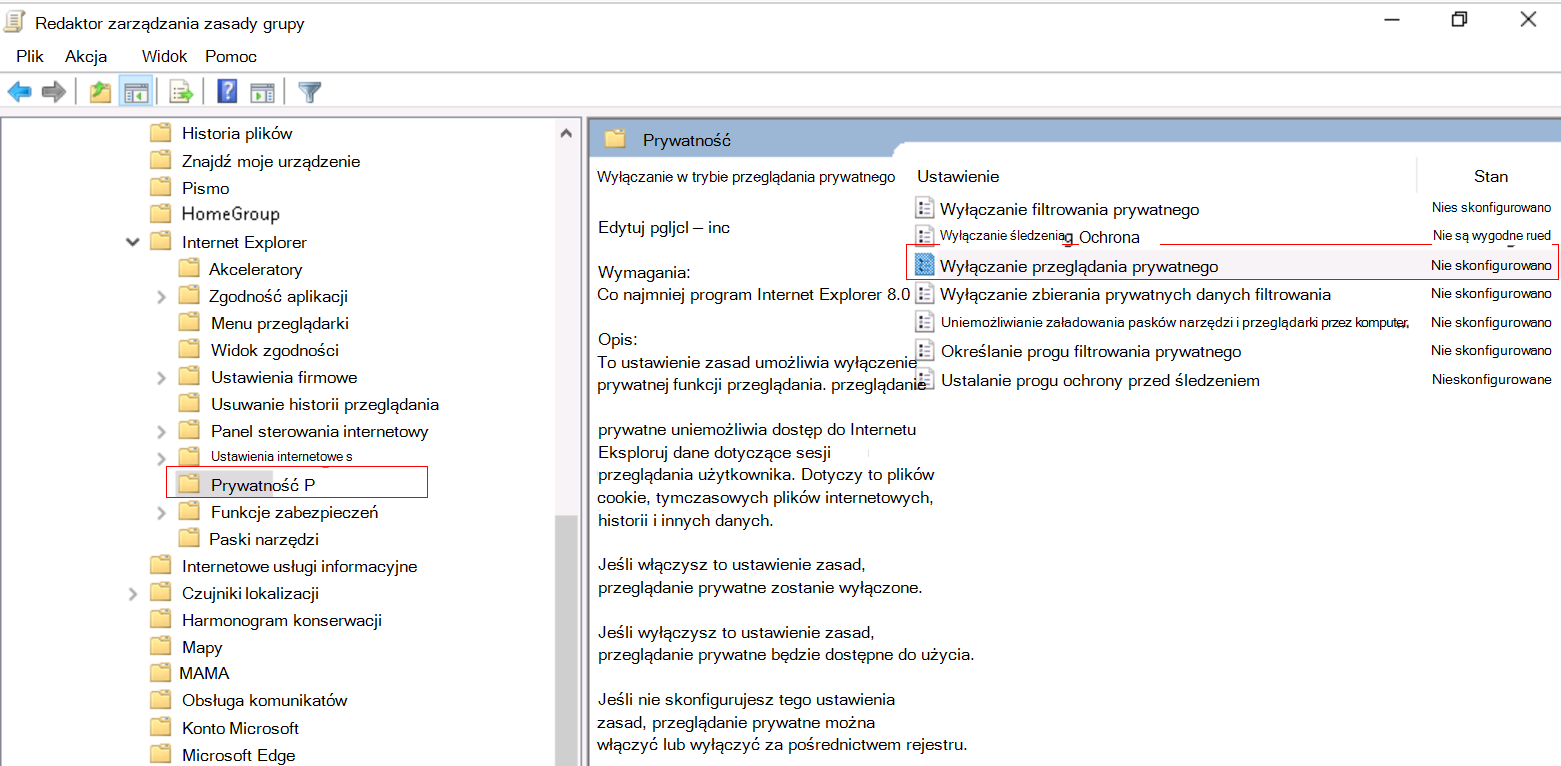Screen dimensions: 1561x766
Task: Open the Plik menu
Action: click(x=30, y=56)
